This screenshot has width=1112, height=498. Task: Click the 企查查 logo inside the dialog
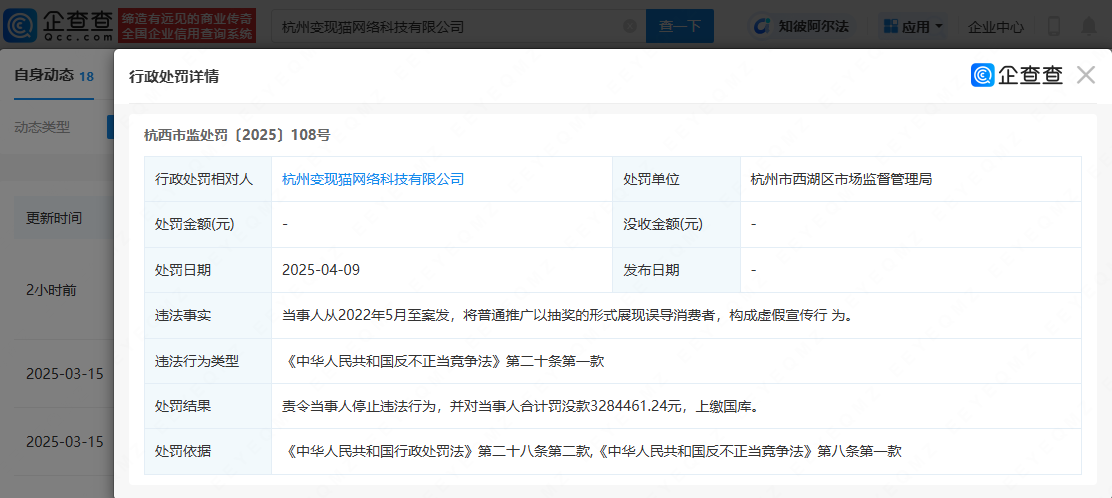tap(1017, 75)
